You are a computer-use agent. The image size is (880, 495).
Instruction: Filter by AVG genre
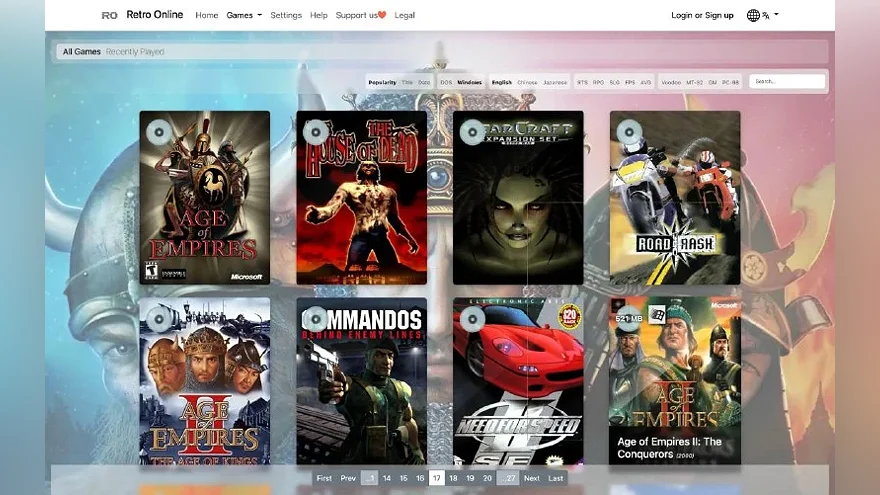646,82
